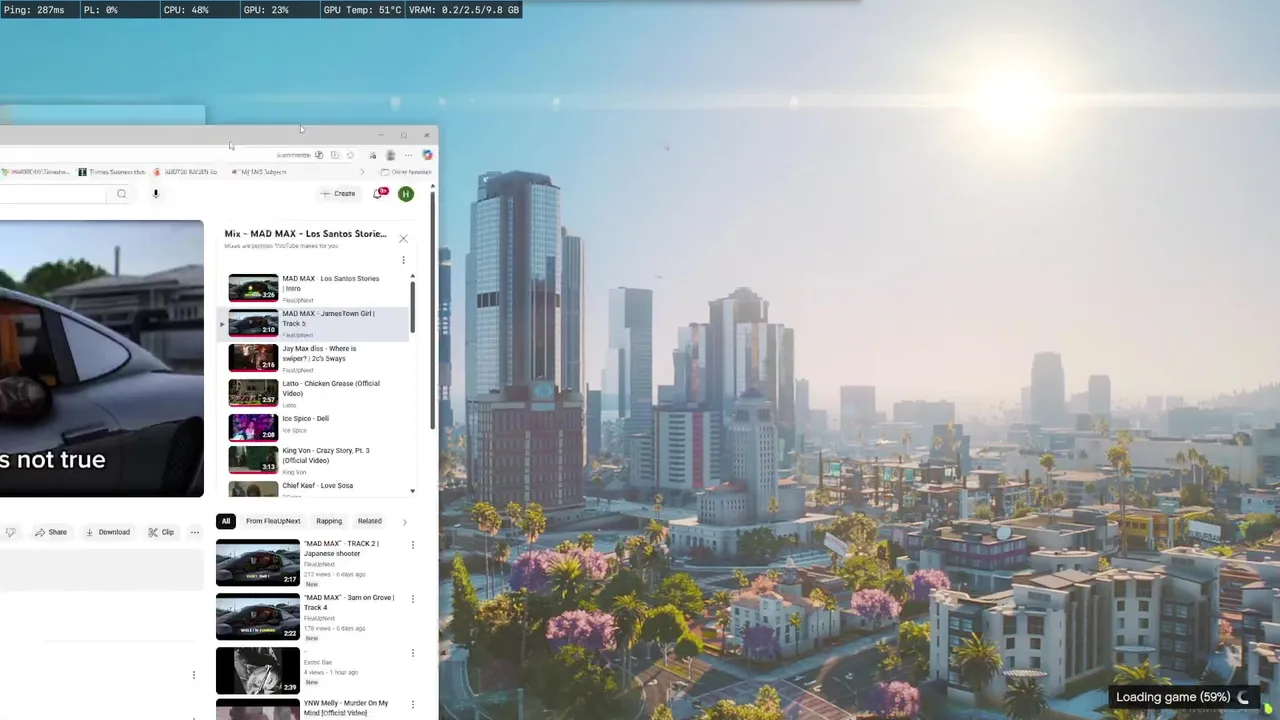Open the MAD MAX TRACK 2 Japanese shooter video
1280x720 pixels.
pos(258,563)
